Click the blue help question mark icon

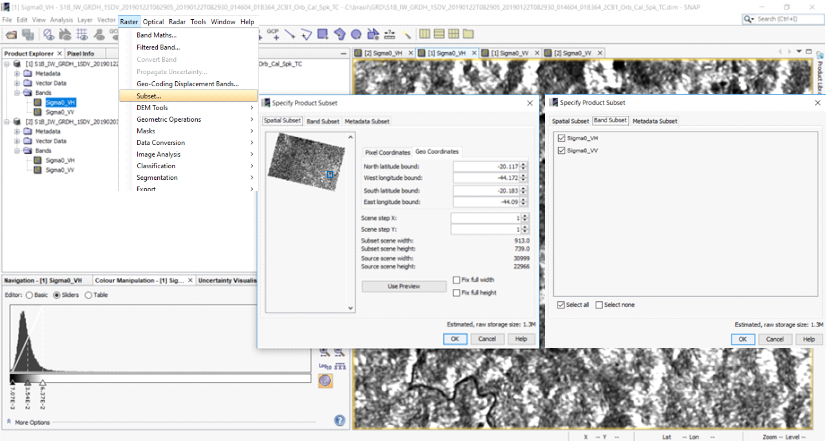click(340, 421)
